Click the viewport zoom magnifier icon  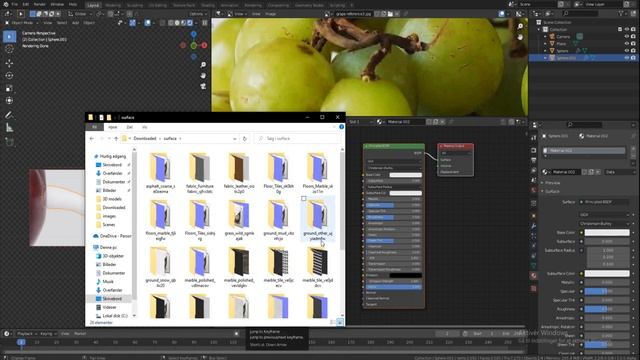[x=203, y=65]
